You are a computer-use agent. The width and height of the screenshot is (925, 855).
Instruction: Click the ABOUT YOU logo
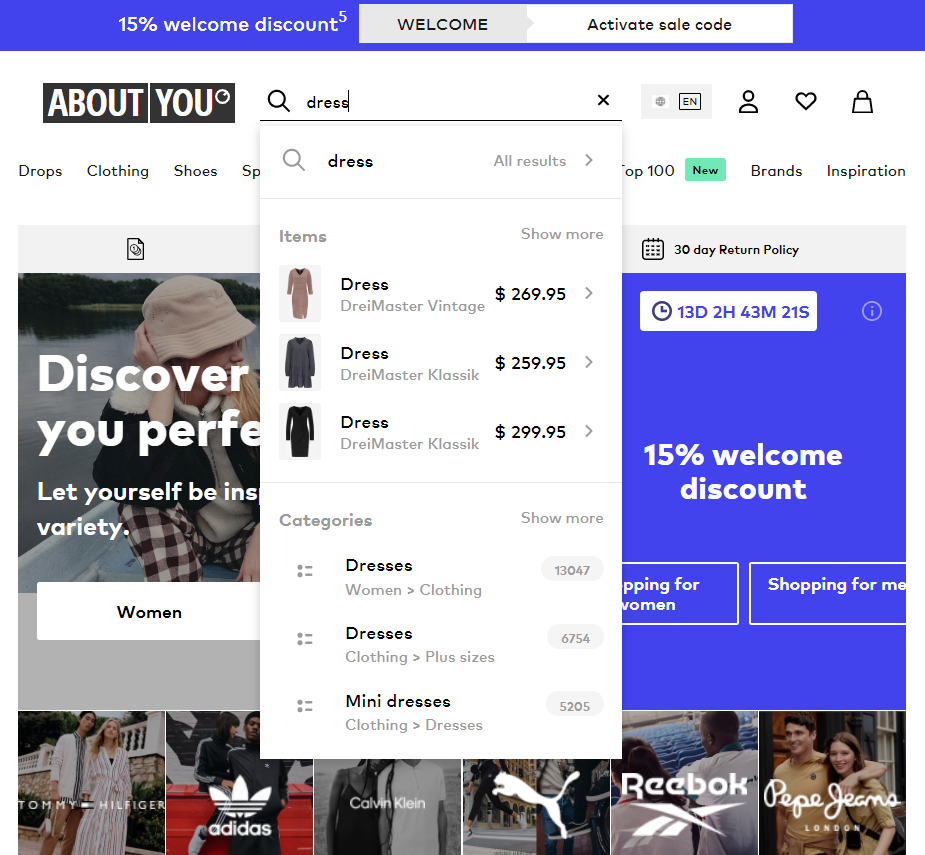tap(139, 103)
